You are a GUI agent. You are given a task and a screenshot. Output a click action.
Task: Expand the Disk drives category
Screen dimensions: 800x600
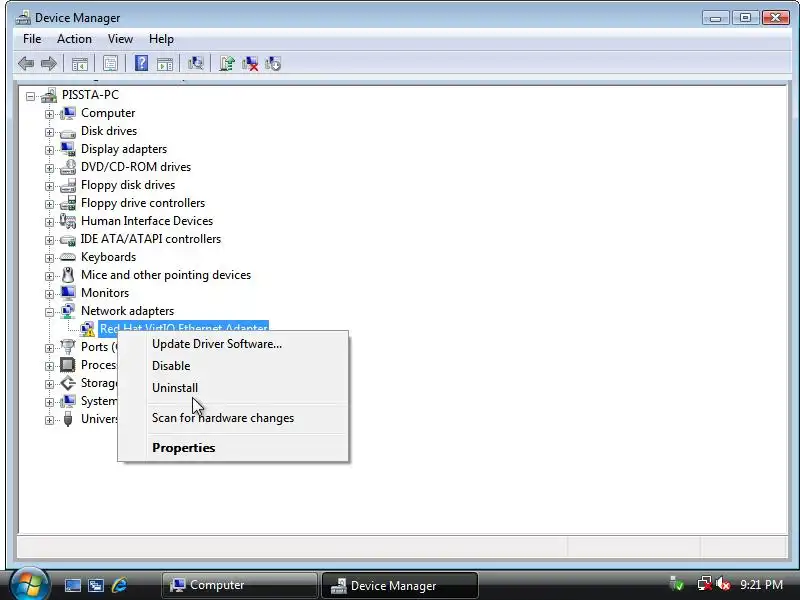point(49,132)
